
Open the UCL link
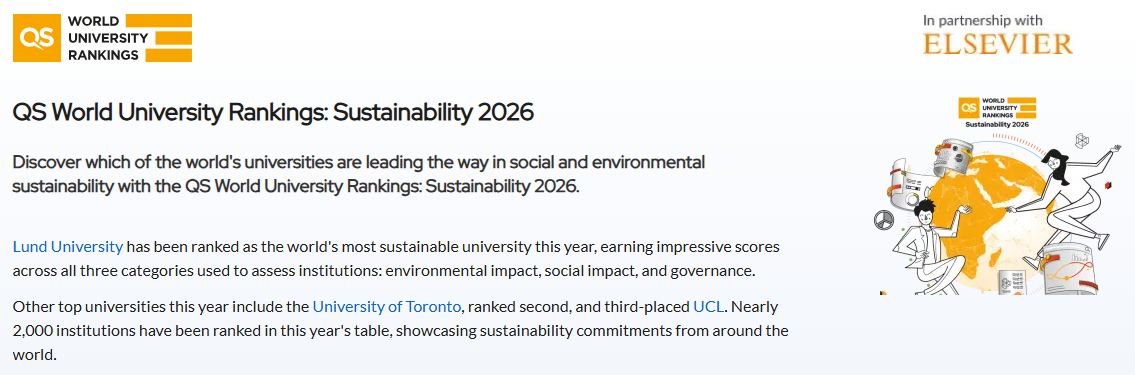[x=709, y=306]
